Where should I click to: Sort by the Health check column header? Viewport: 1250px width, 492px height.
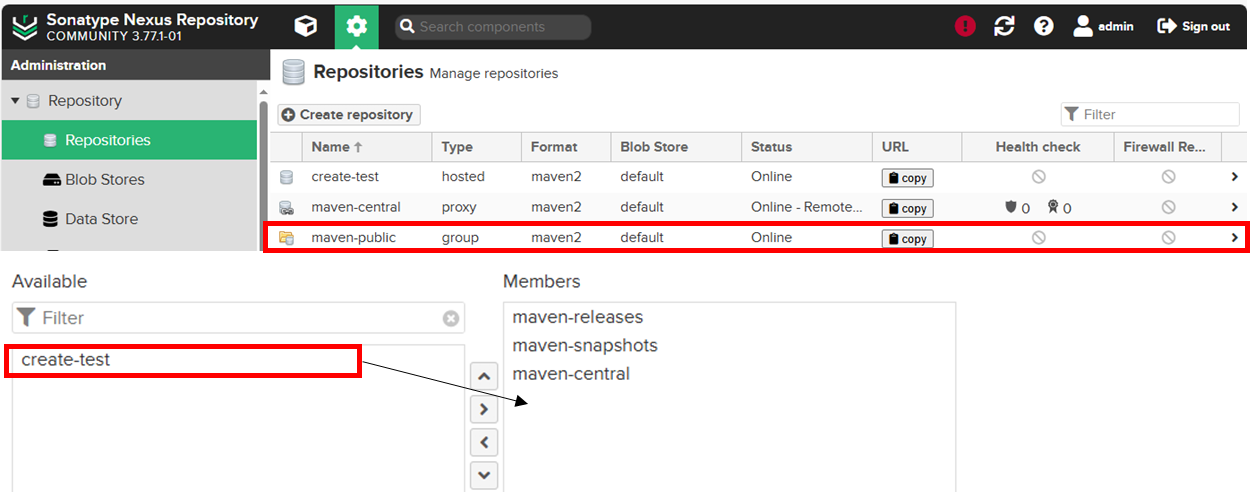click(1038, 147)
